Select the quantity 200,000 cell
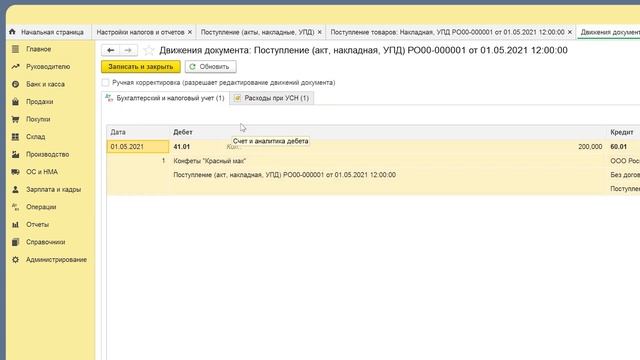Image resolution: width=640 pixels, height=360 pixels. [590, 147]
